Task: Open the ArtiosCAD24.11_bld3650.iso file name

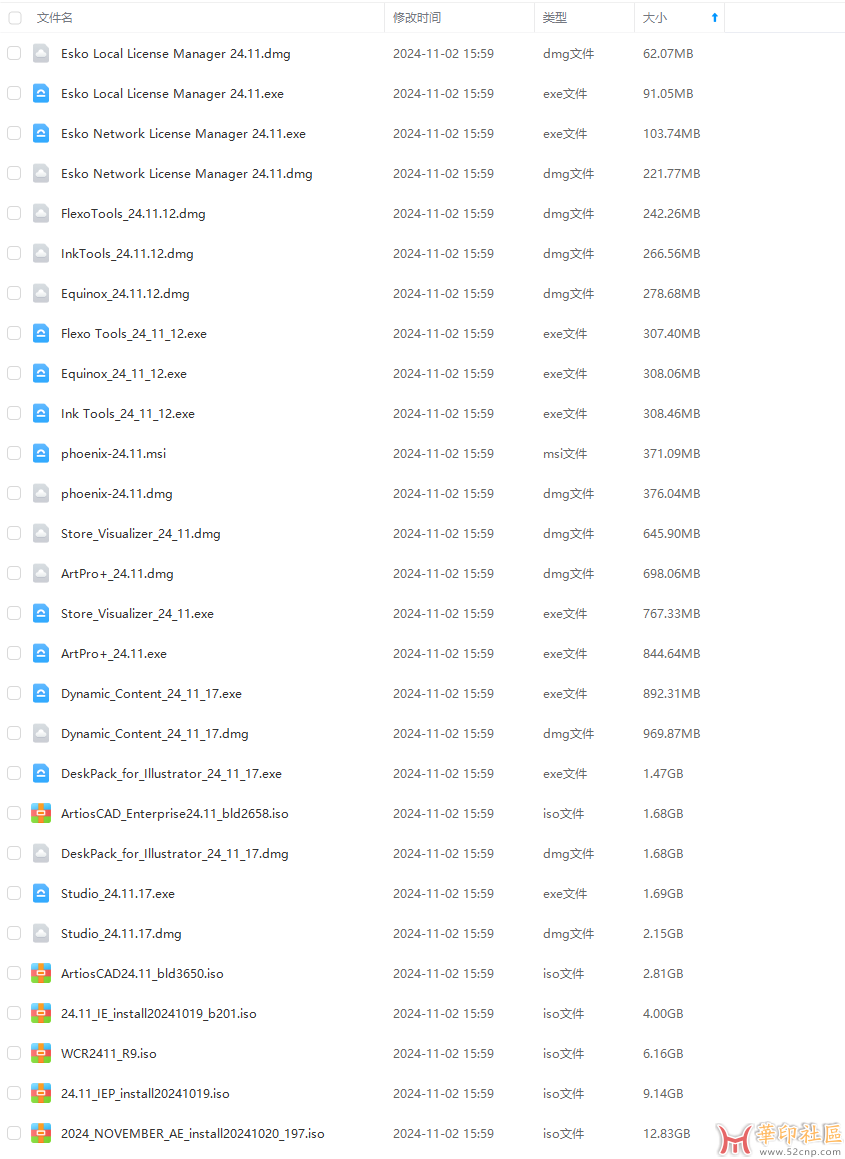Action: pos(142,973)
